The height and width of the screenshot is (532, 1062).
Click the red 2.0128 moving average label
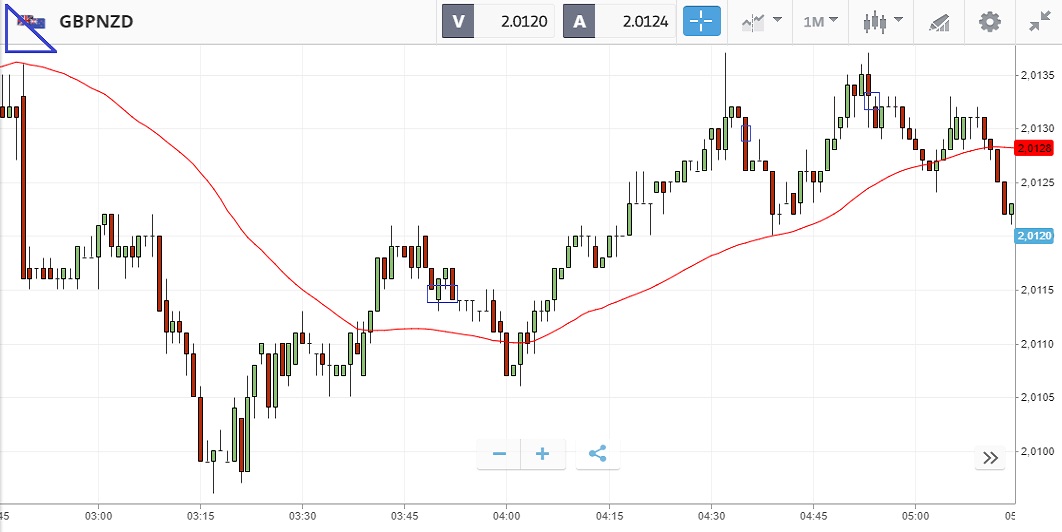[x=1037, y=148]
